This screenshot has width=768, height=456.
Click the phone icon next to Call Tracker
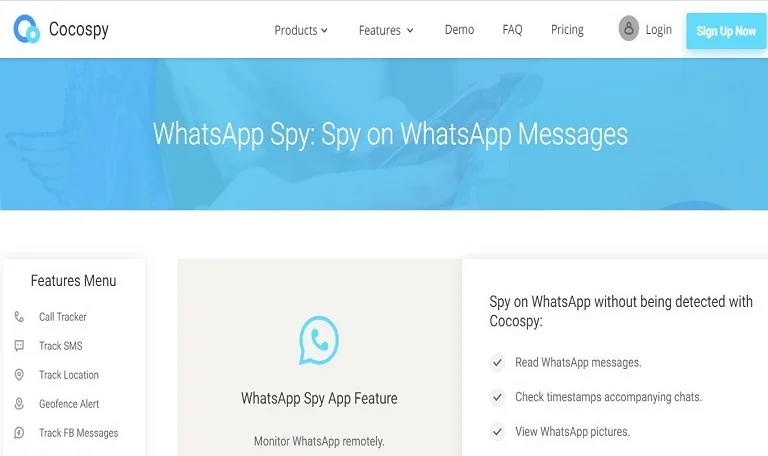19,317
